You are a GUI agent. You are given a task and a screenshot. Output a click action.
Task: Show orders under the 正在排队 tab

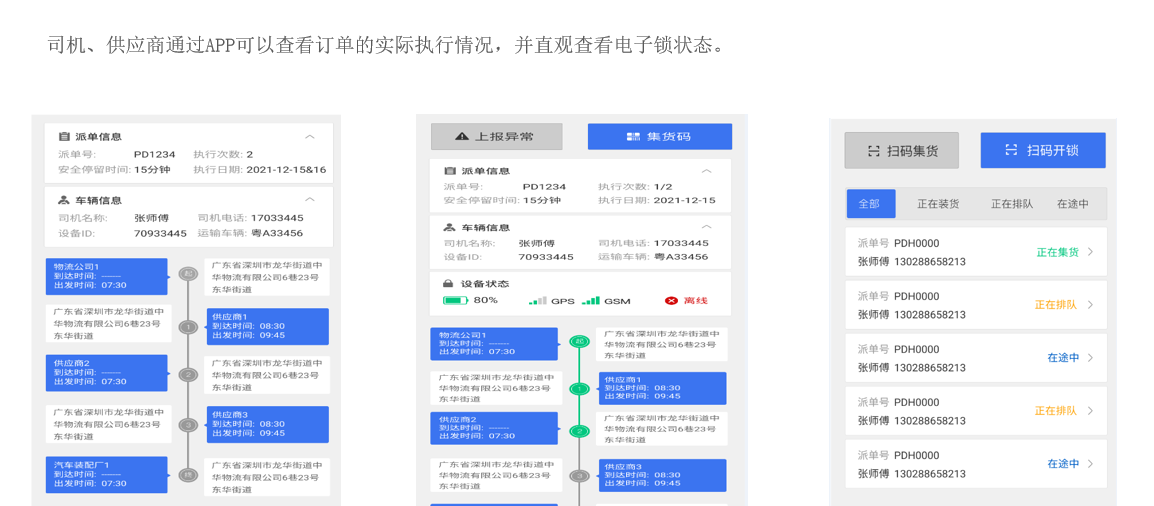[x=1011, y=204]
